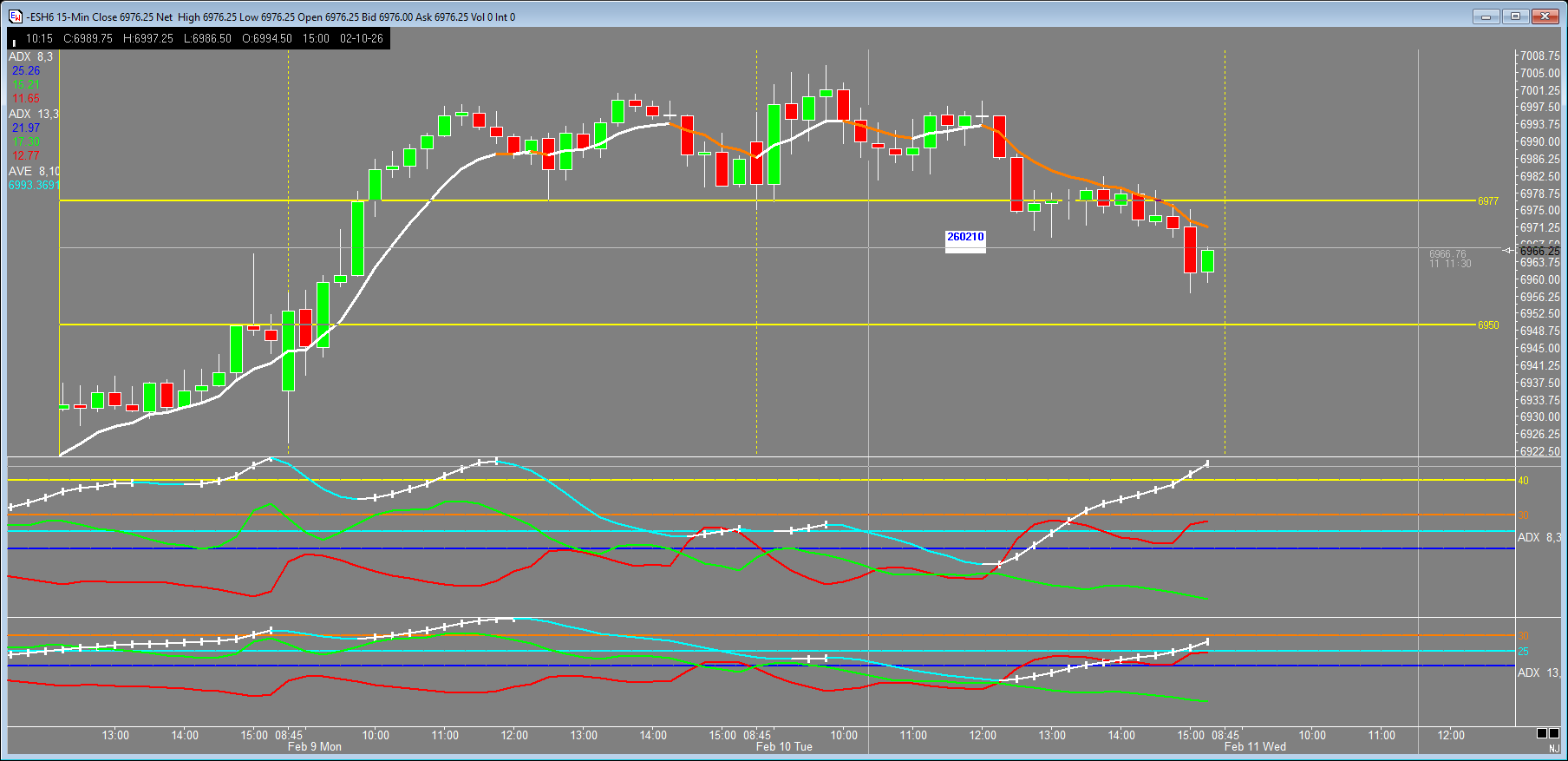This screenshot has height=761, width=1568.
Task: Click the NJ label in bottom-right corner
Action: pos(1553,749)
